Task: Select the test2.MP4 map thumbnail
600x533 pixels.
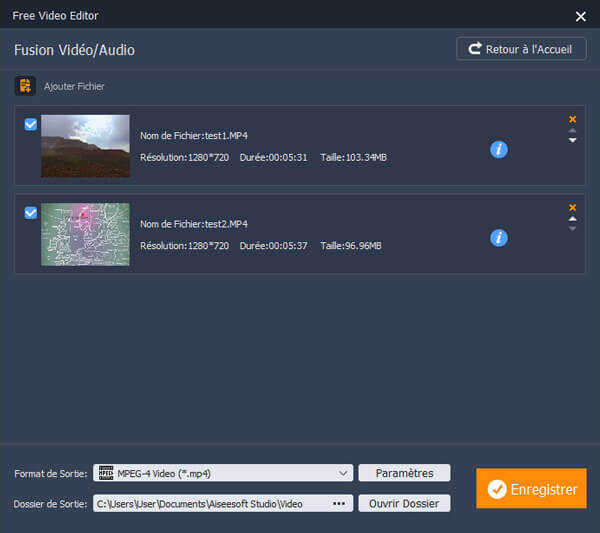Action: click(85, 234)
